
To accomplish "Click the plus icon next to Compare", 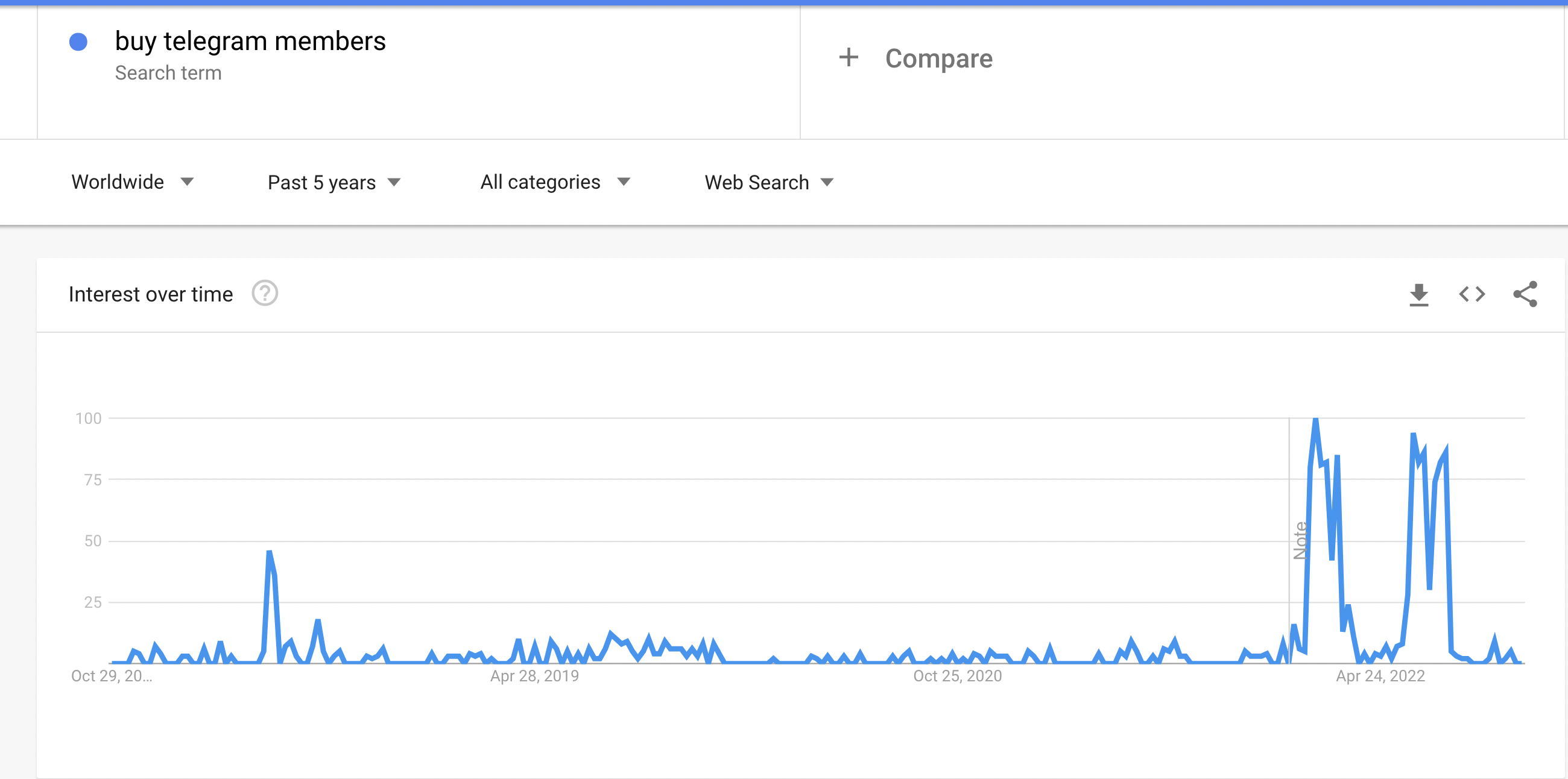I will coord(849,58).
